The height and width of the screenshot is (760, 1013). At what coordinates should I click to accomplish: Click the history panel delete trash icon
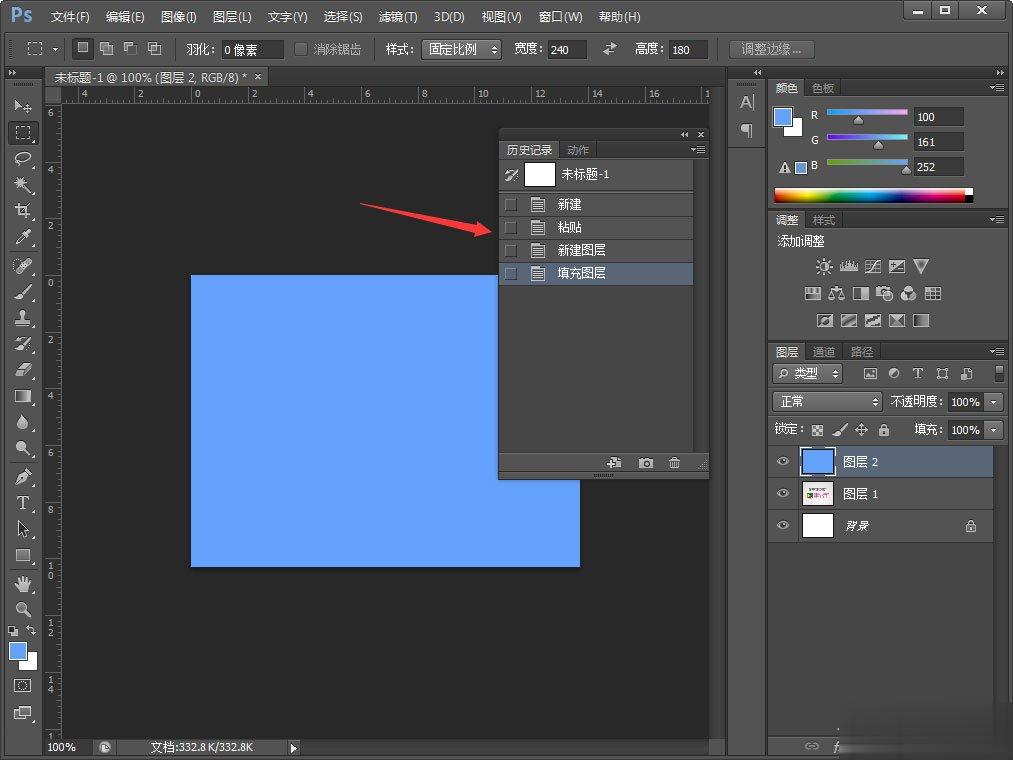(674, 463)
